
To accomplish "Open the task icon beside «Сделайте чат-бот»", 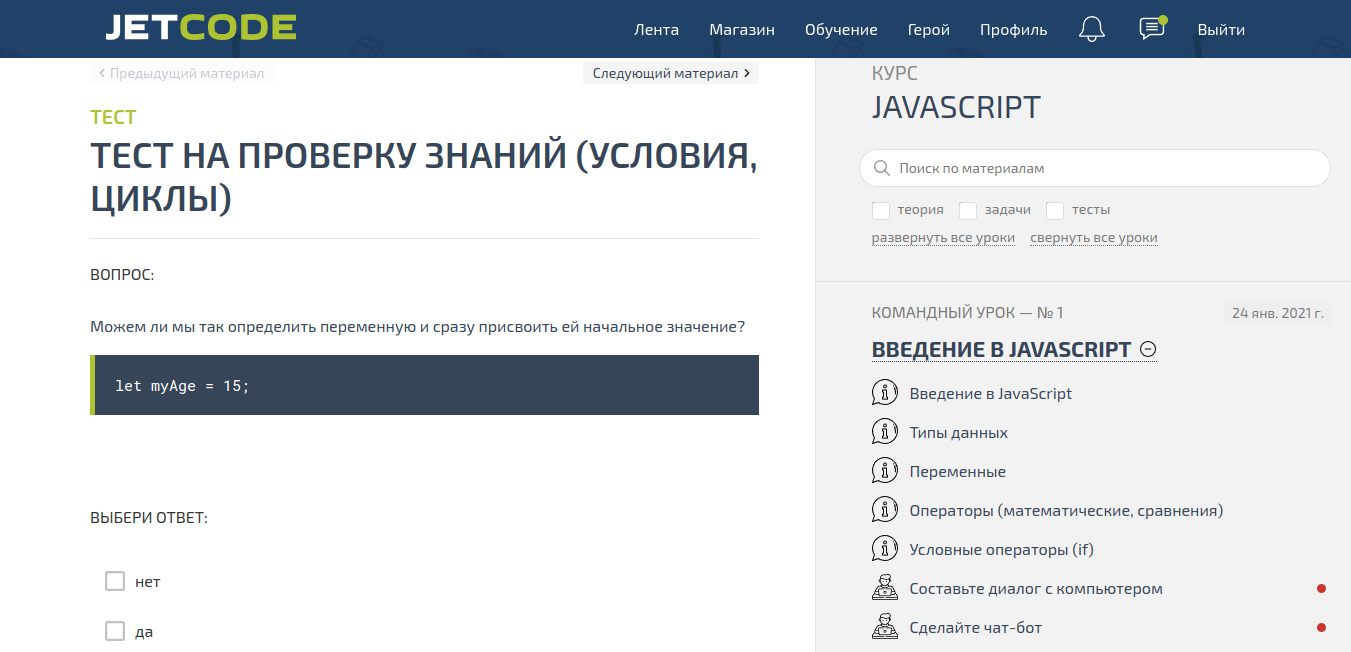I will [885, 626].
